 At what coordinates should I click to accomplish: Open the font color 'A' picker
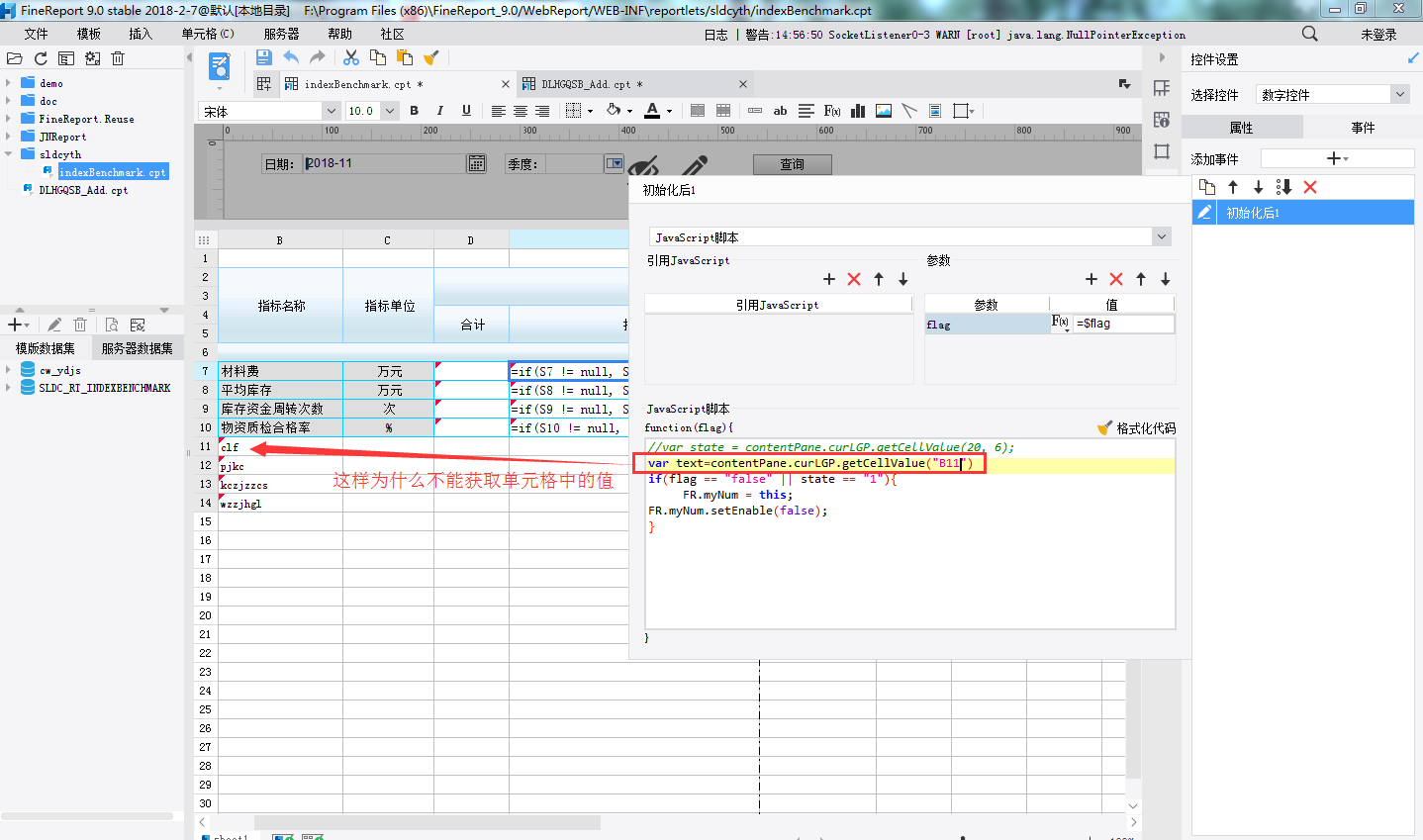point(652,111)
